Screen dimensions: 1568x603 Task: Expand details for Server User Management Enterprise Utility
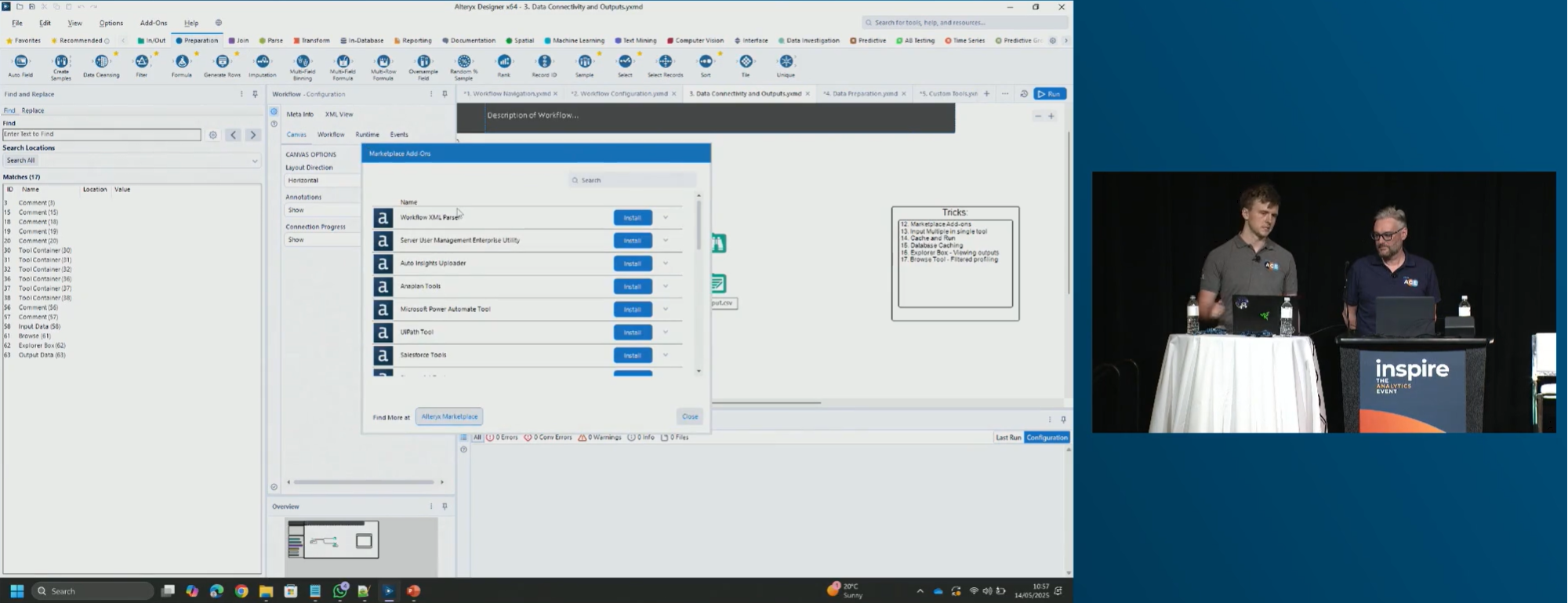coord(666,241)
